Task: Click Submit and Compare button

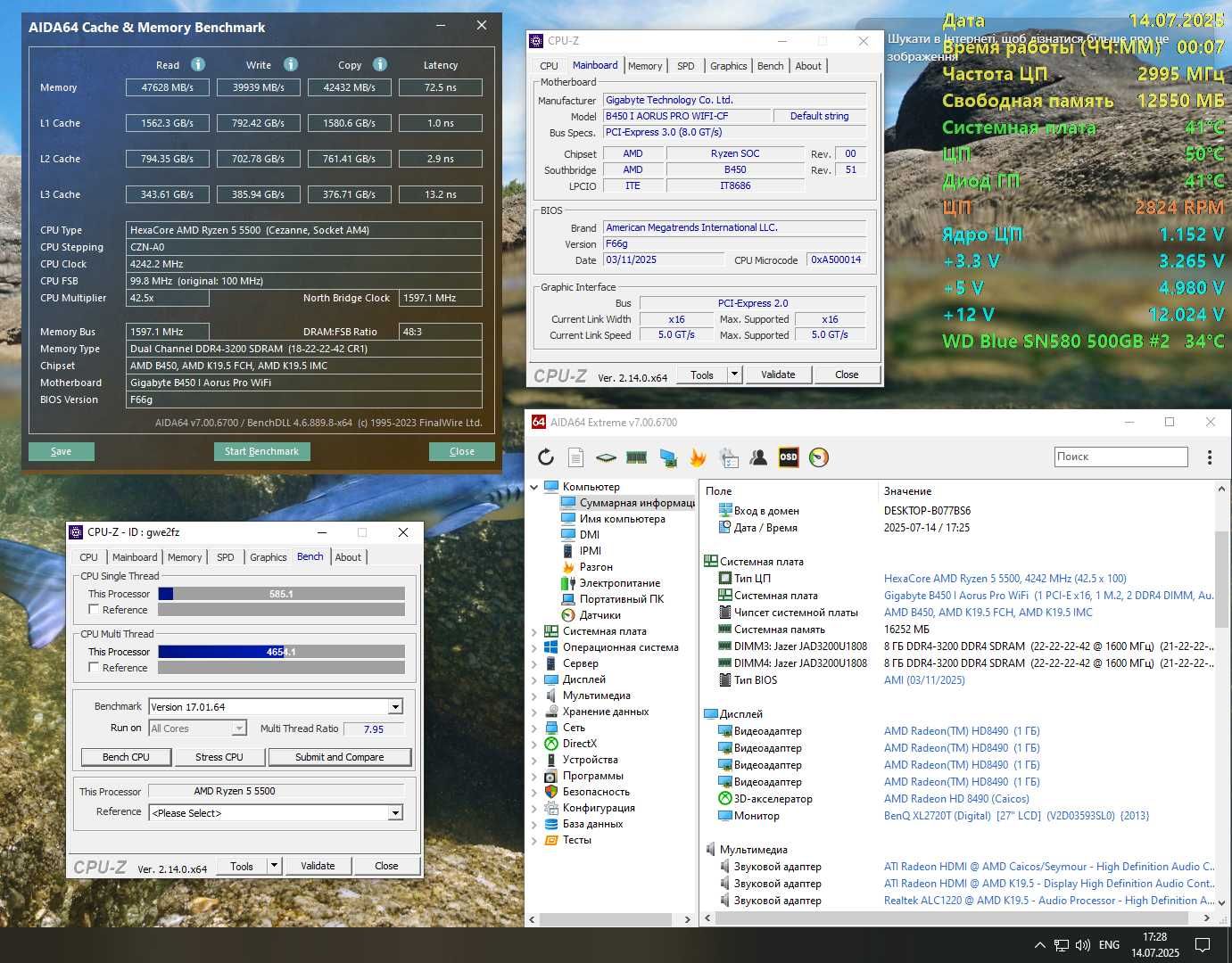Action: [x=340, y=757]
